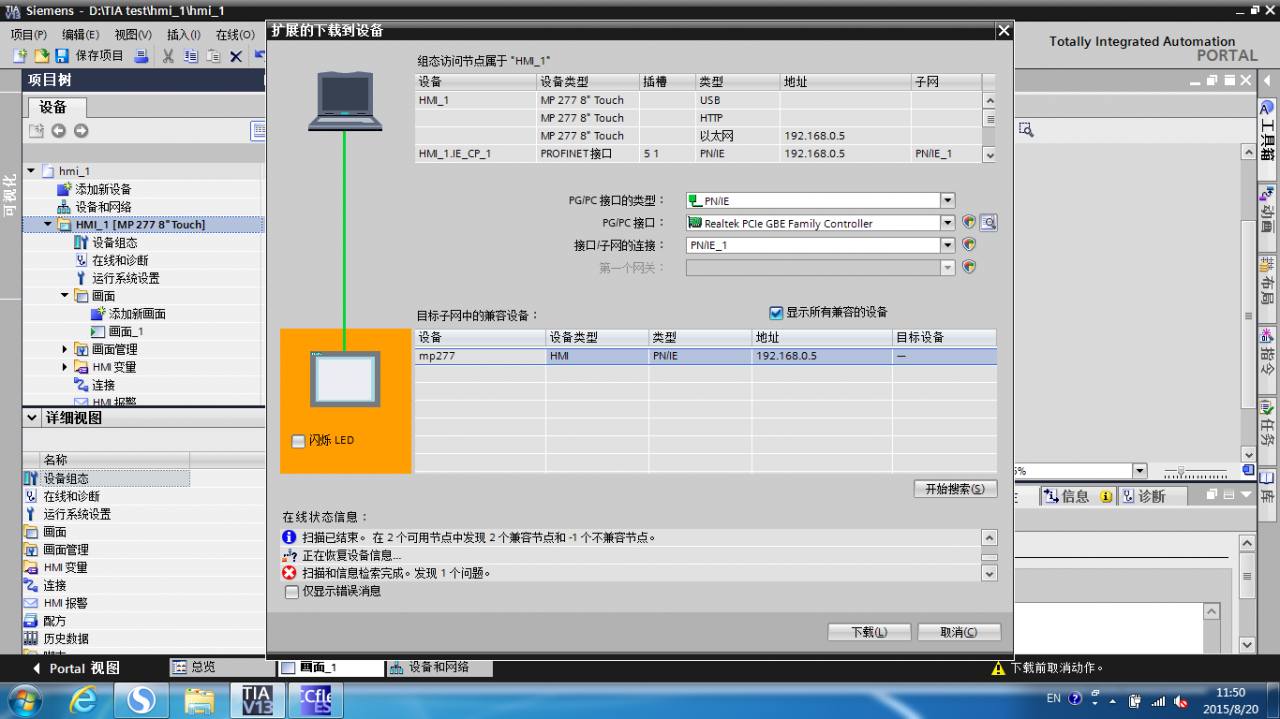Collapse the 画面 folder in project tree
The image size is (1280, 719).
pyautogui.click(x=65, y=296)
